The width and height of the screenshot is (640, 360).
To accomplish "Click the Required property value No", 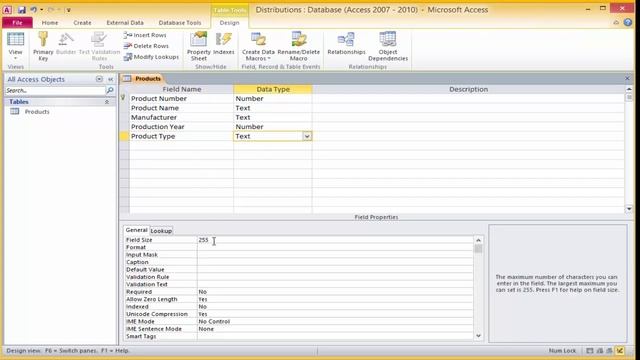I will tap(202, 292).
